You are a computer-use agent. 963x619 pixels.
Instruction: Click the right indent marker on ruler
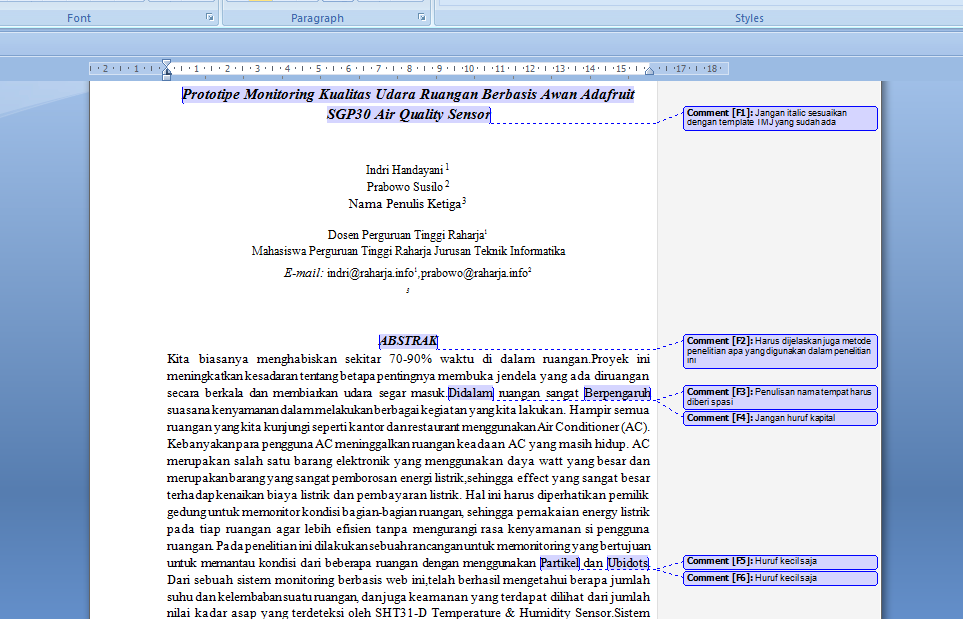click(x=649, y=72)
